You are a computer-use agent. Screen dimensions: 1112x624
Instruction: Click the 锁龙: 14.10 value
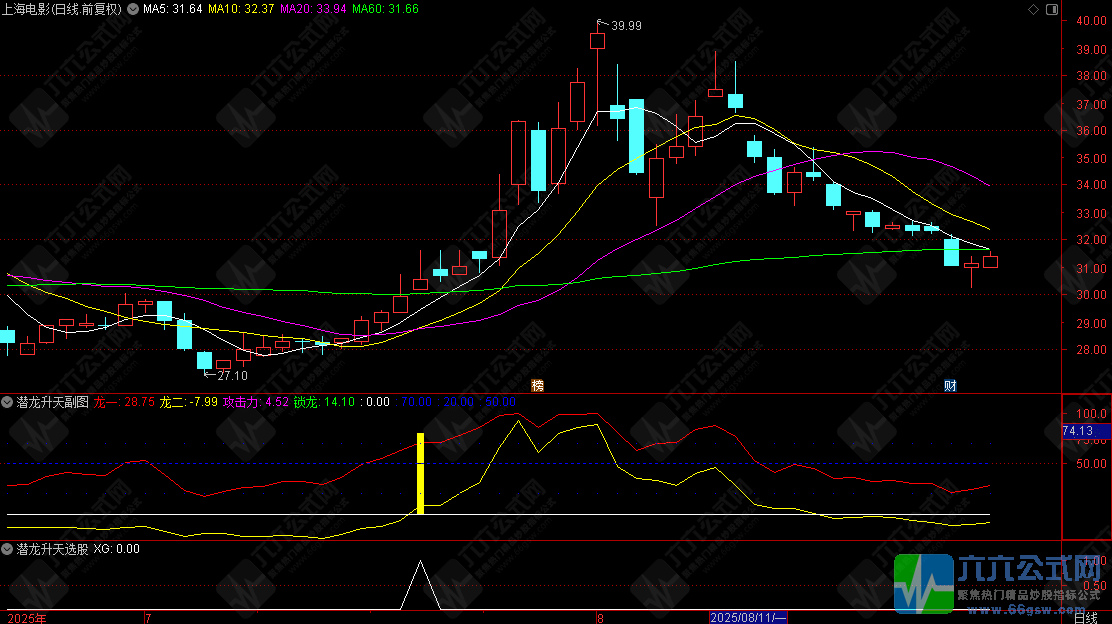pos(324,402)
